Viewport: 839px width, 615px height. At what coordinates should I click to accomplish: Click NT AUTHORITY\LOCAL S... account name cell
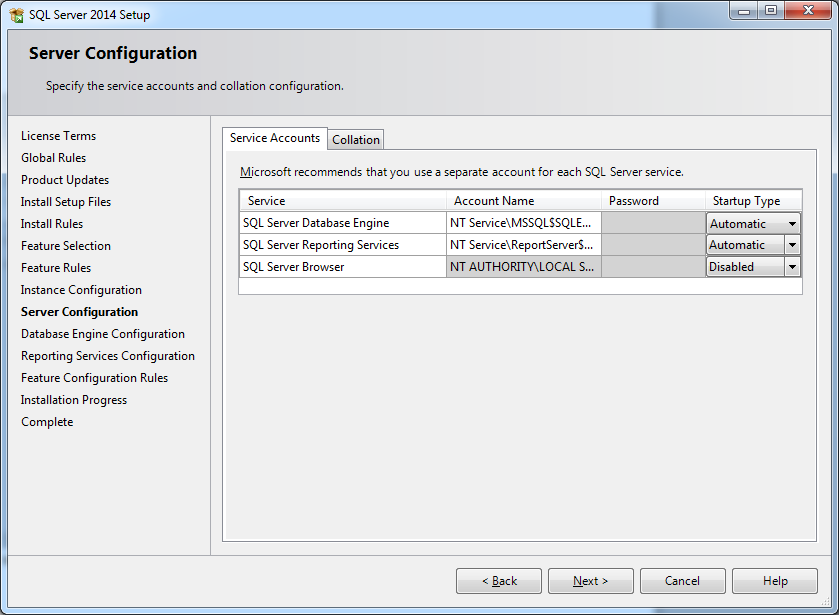point(524,267)
